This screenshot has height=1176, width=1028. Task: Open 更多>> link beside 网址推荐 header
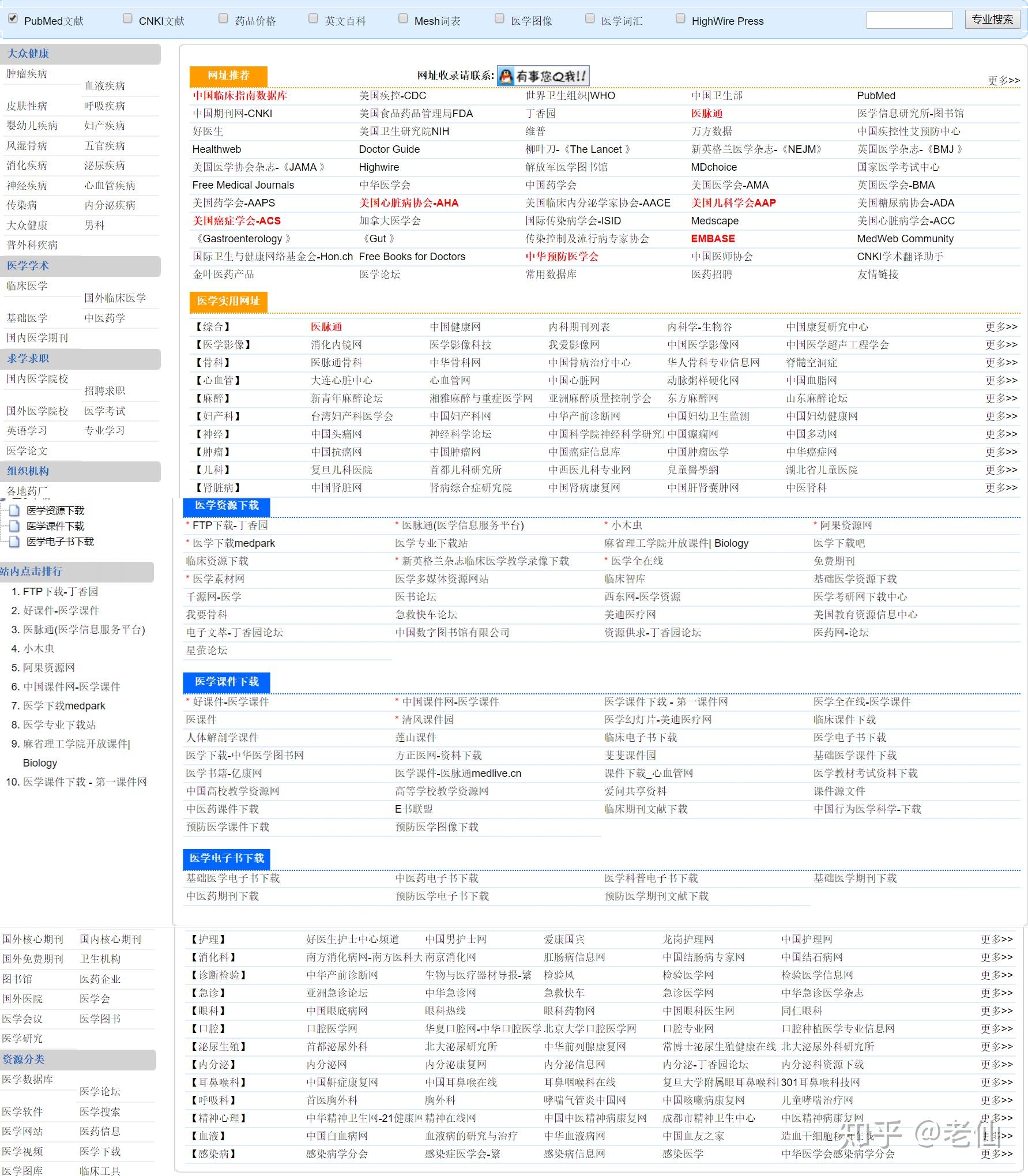coord(1004,80)
